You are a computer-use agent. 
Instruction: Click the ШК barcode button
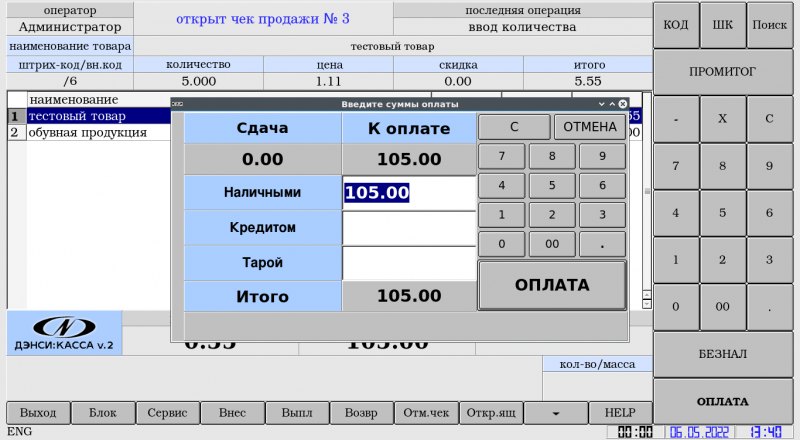[x=722, y=25]
